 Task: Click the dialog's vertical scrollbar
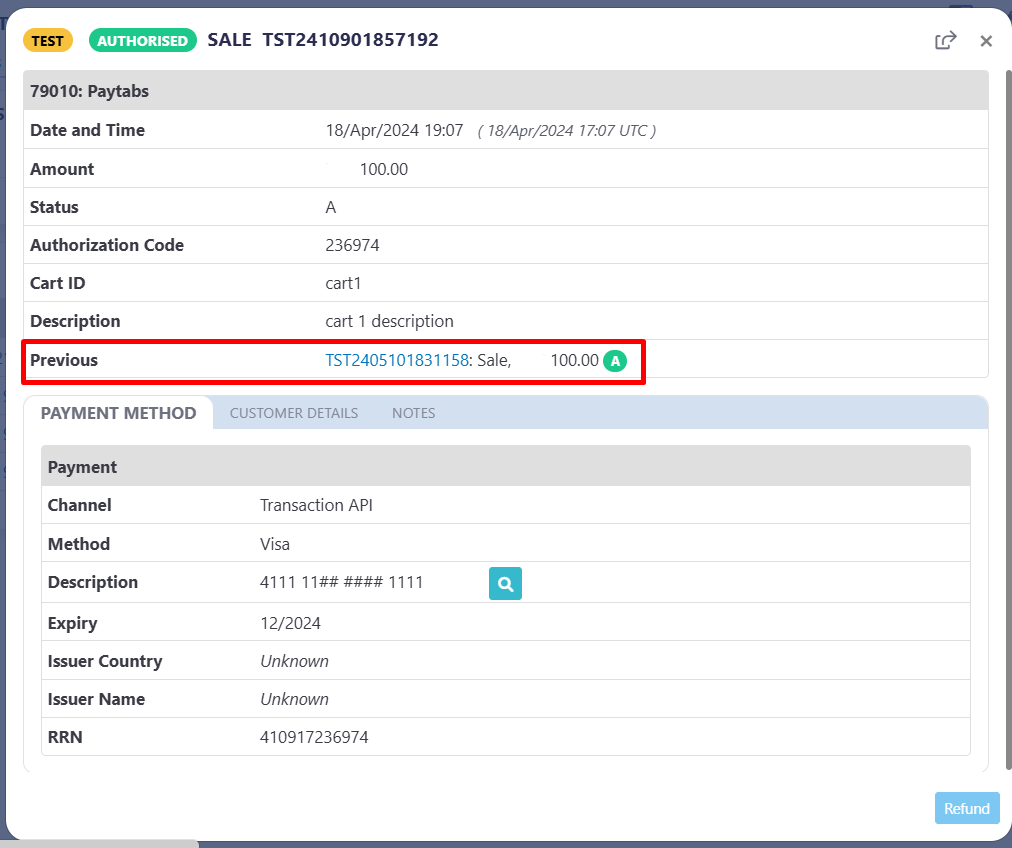tap(1009, 419)
